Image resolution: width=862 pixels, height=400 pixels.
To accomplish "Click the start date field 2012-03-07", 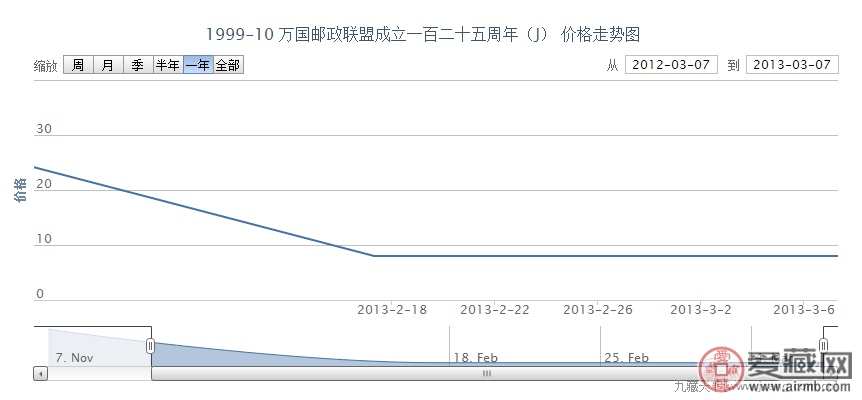I will [671, 65].
